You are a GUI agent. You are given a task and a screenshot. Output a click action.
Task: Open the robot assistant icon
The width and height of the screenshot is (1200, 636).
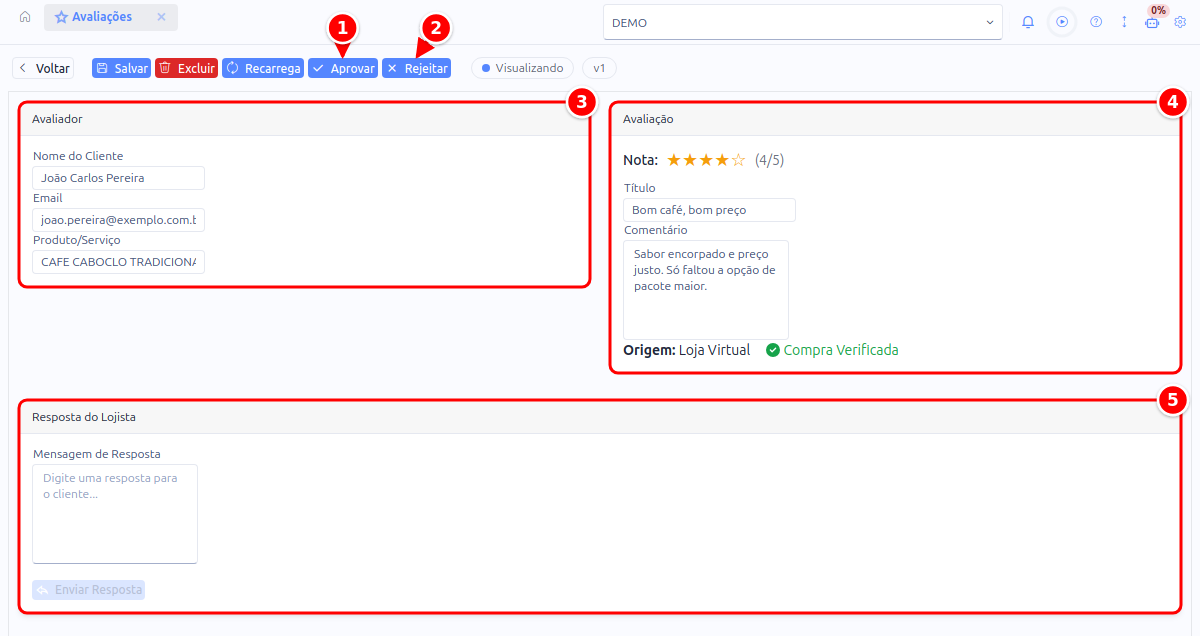click(x=1152, y=23)
